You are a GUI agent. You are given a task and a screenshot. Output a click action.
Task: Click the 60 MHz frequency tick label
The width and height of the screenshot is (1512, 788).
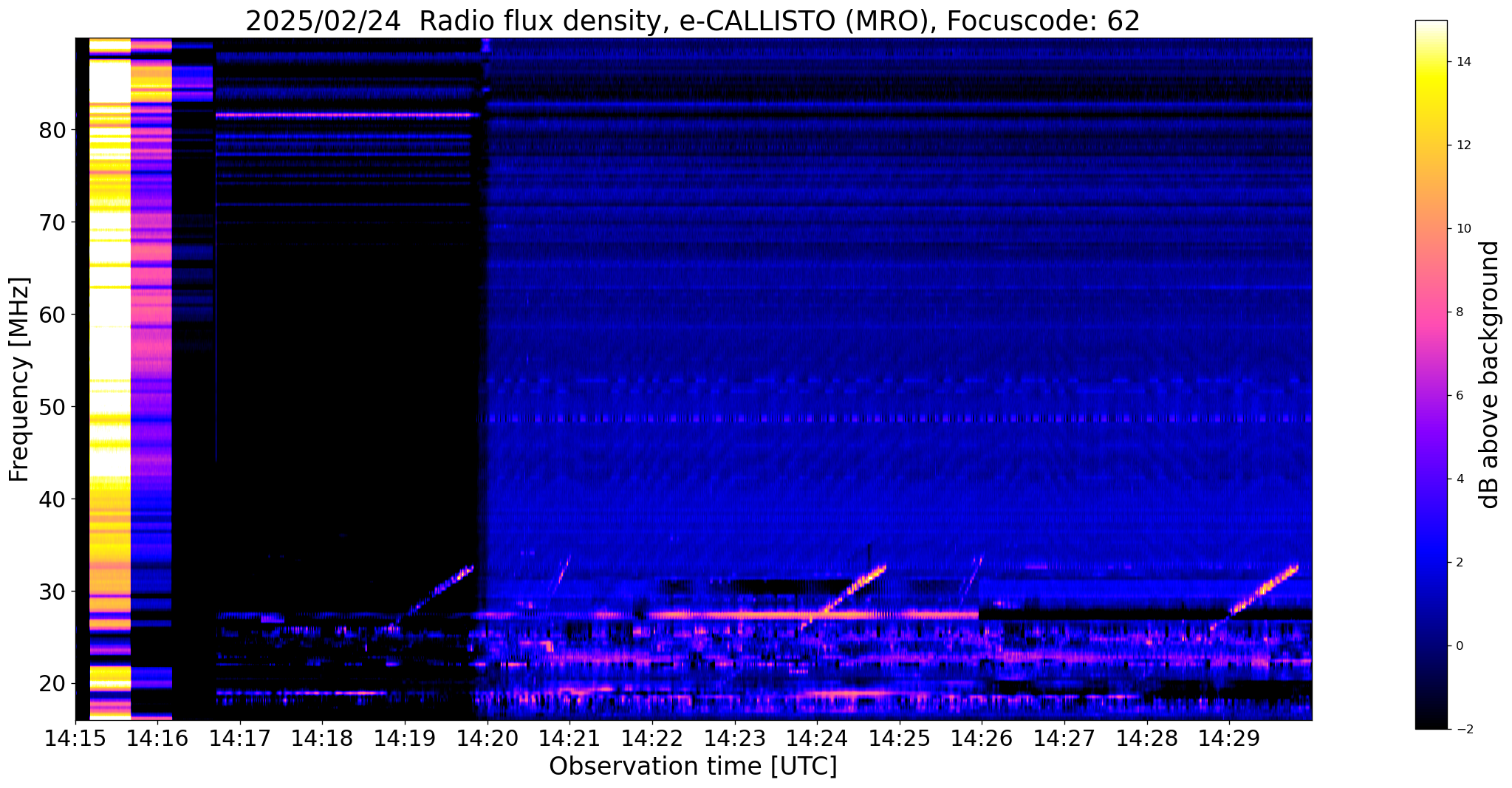[x=52, y=315]
